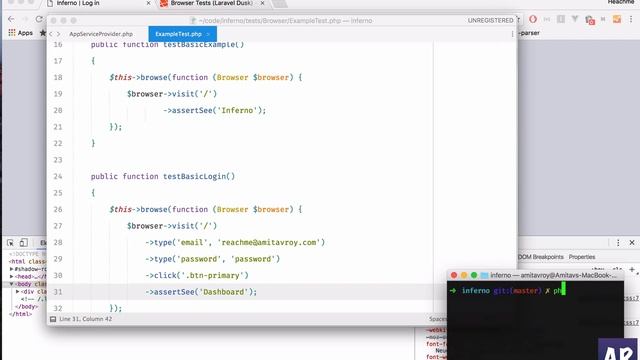
Task: Expand the div node under body
Action: pyautogui.click(x=18, y=291)
